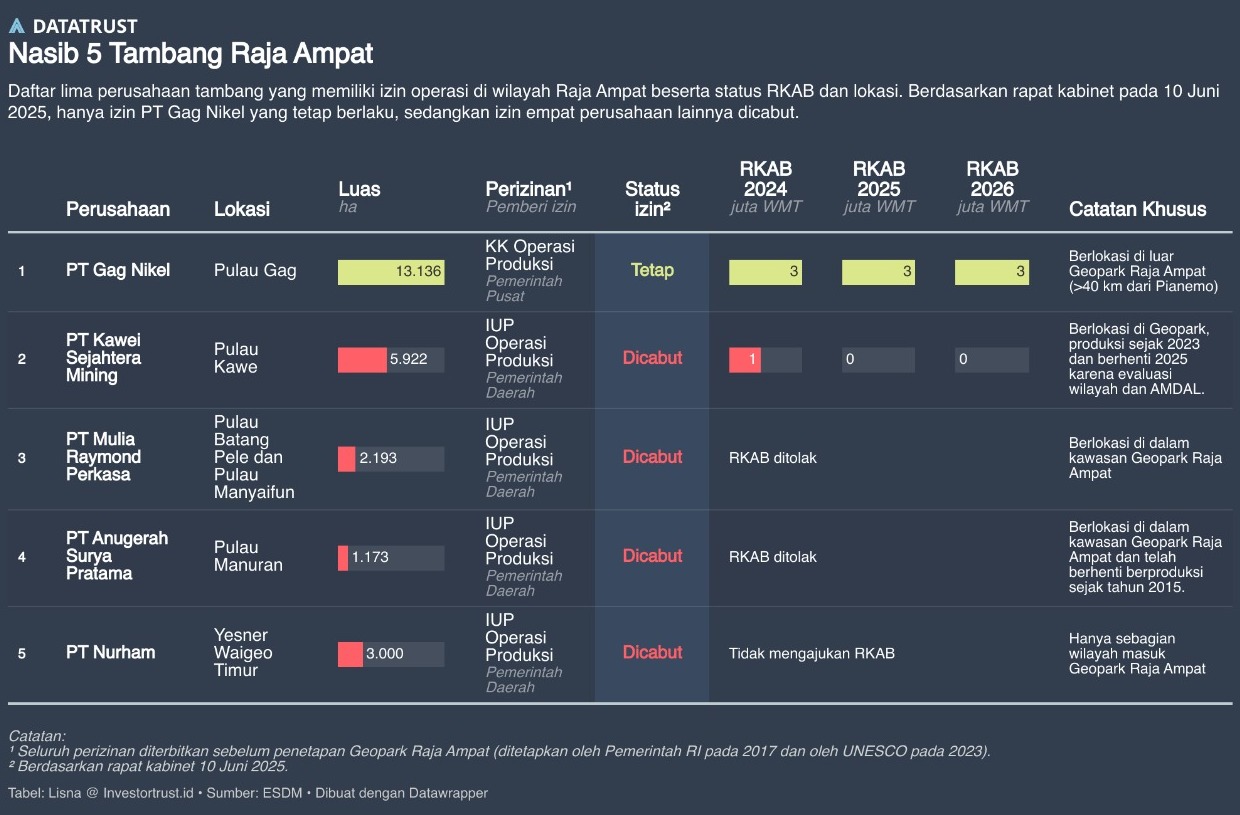
Task: Select the Tetap status cell
Action: pos(652,270)
